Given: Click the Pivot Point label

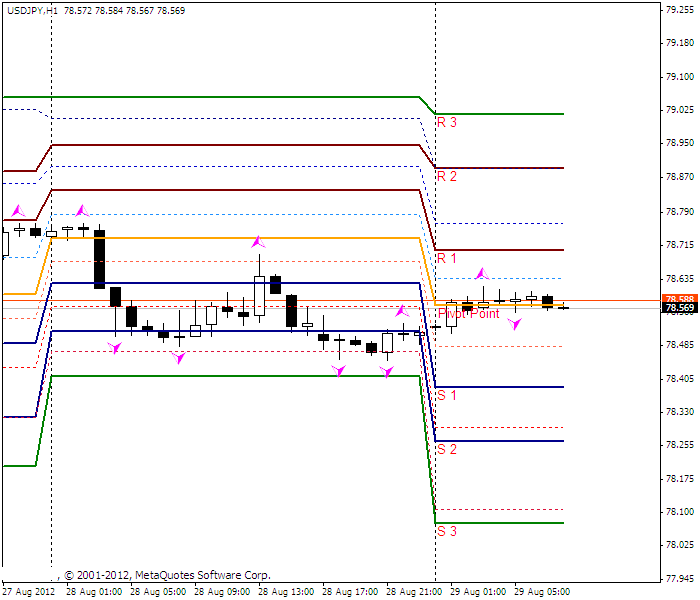Looking at the screenshot, I should 469,313.
